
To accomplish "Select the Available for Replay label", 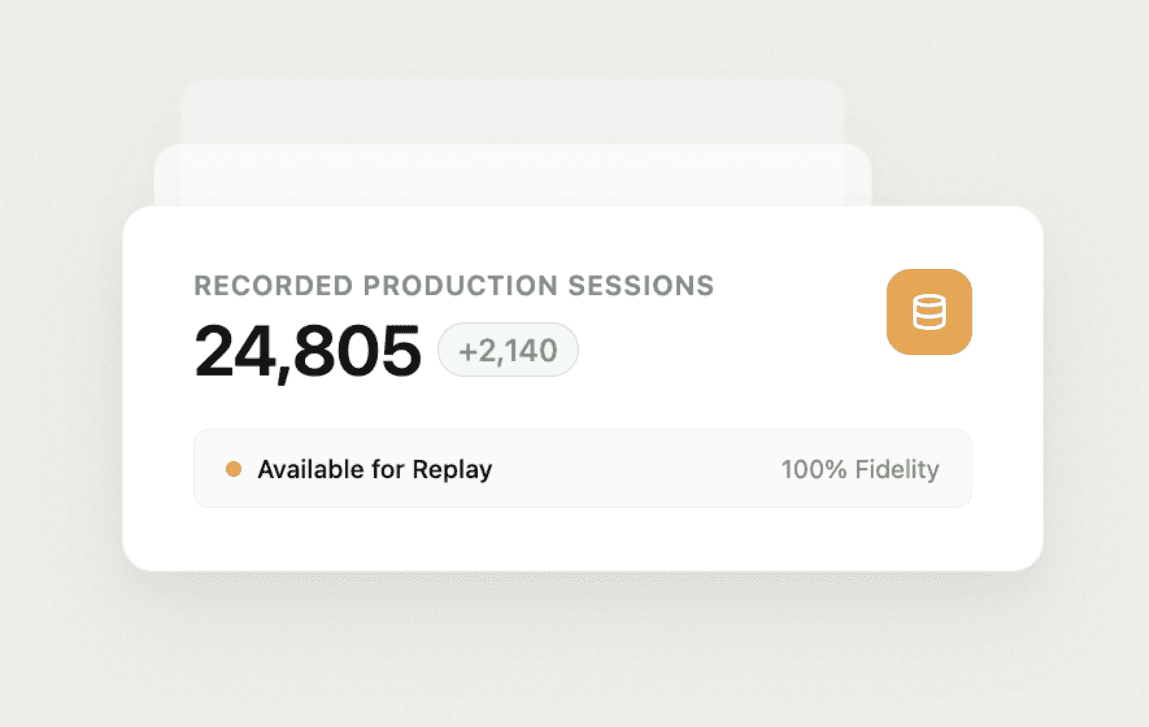I will (374, 469).
